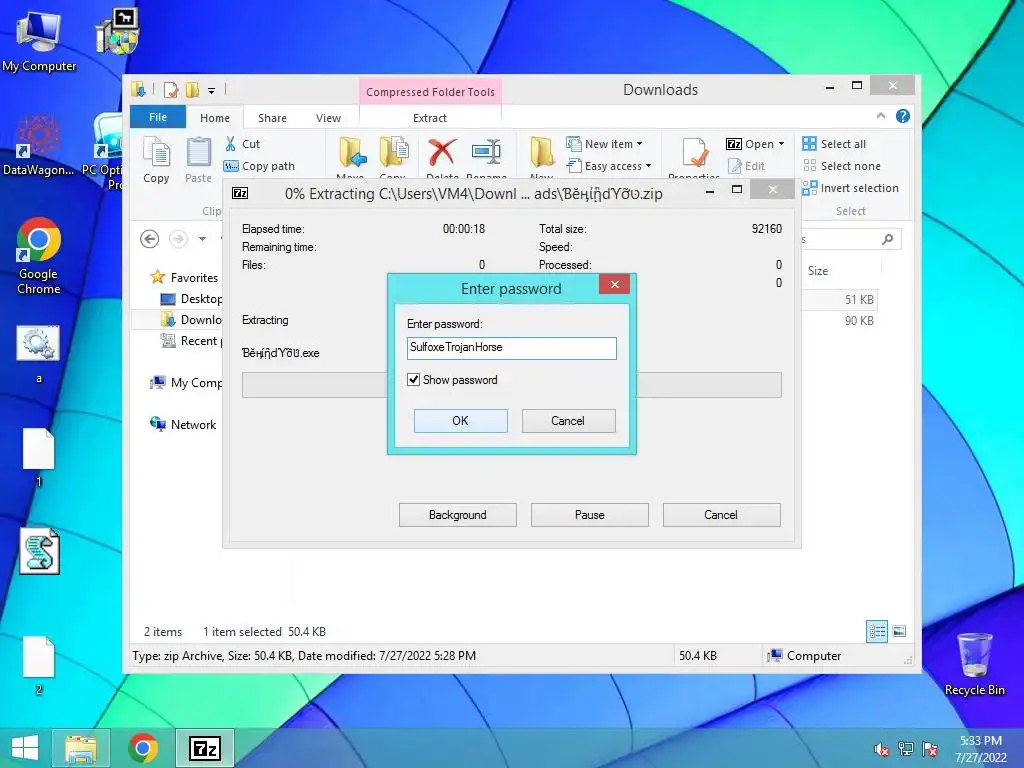This screenshot has width=1024, height=768.
Task: Collapse the ribbon with chevron
Action: pos(880,116)
